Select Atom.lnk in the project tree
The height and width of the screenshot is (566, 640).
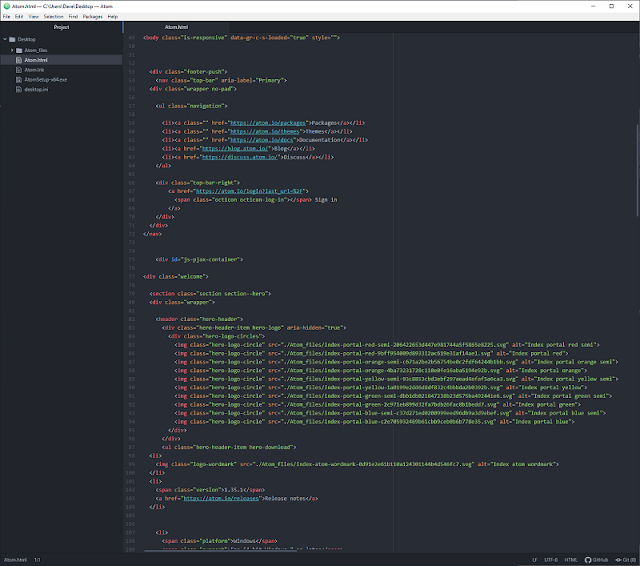[34, 70]
